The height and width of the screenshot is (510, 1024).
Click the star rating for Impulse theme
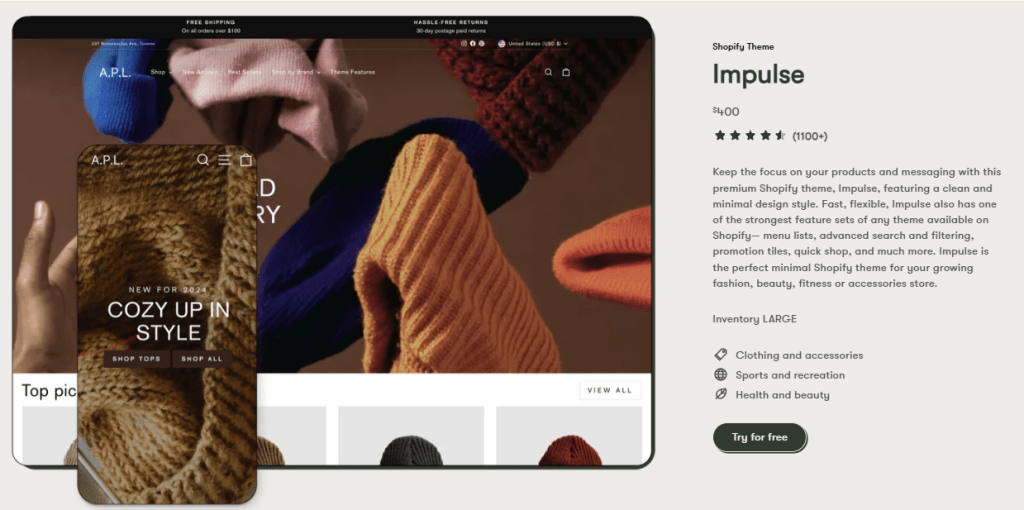click(750, 136)
